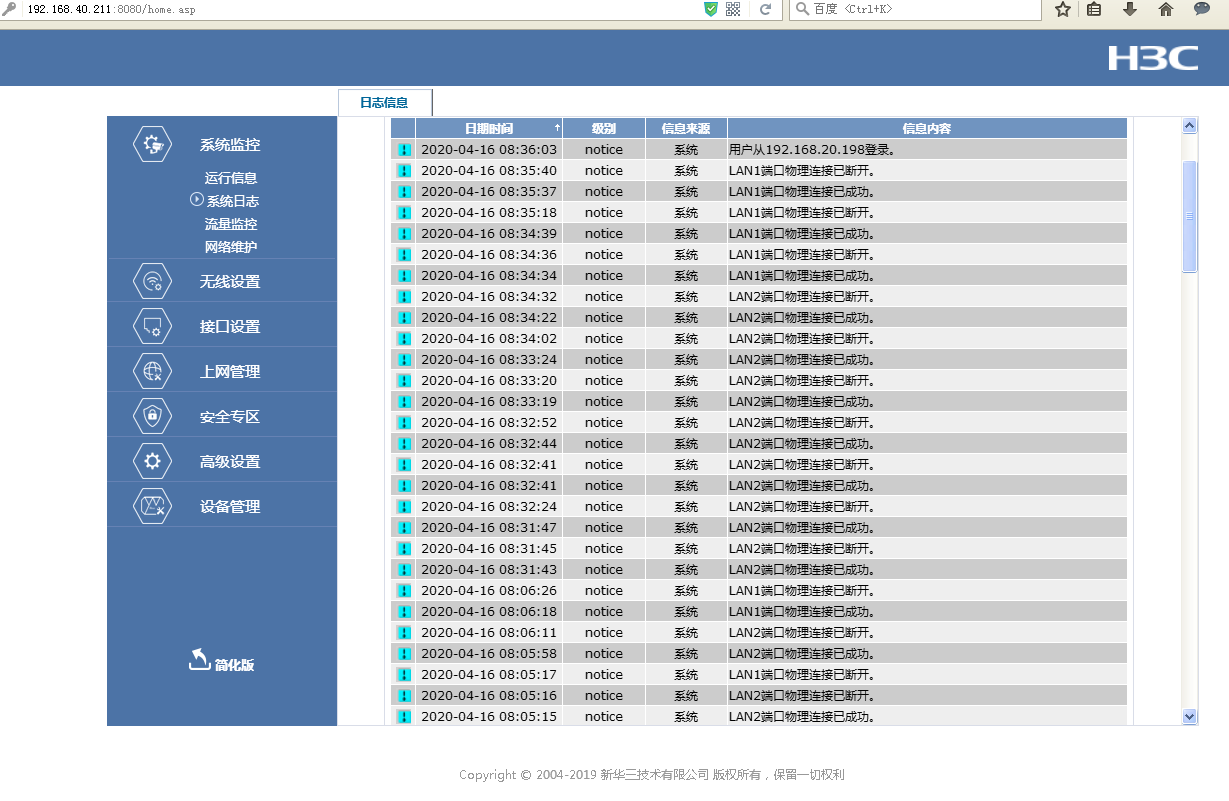Open 运行信息 submenu item
Viewport: 1229px width, 801px height.
coord(231,178)
